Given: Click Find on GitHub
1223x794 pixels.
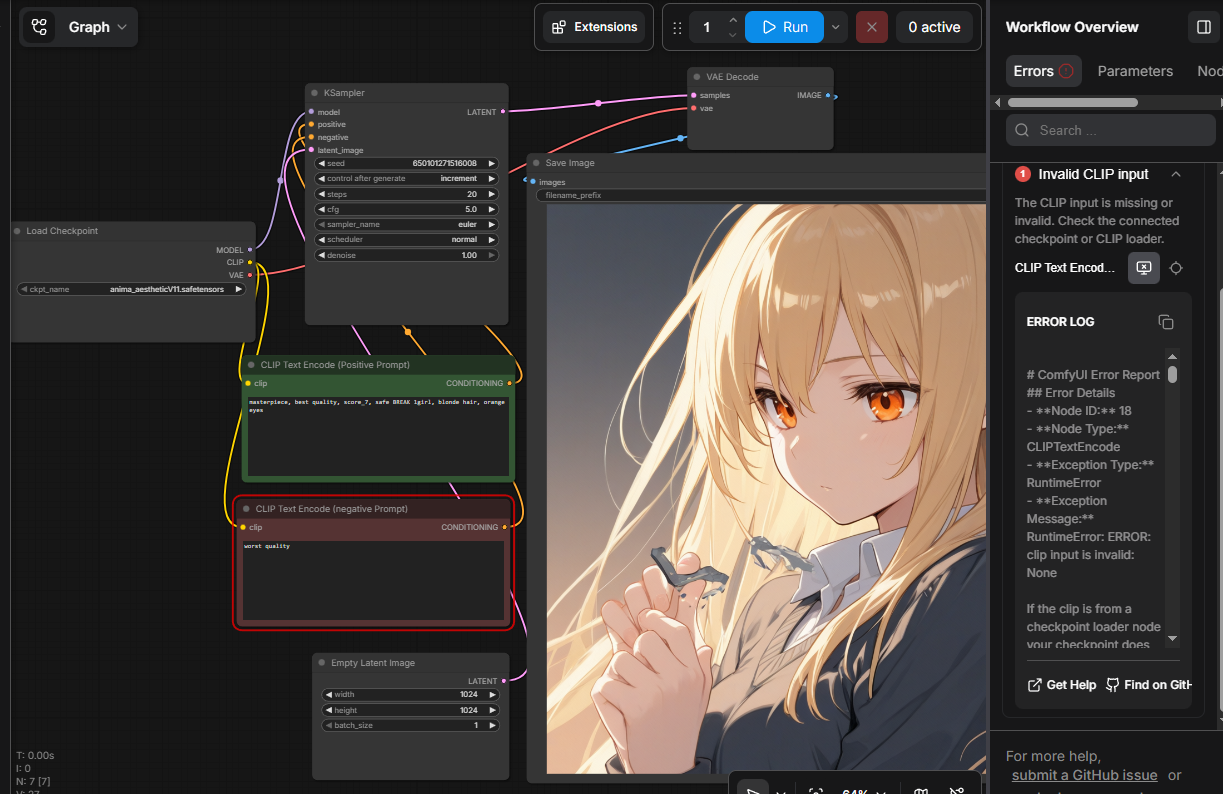Looking at the screenshot, I should click(x=1149, y=685).
